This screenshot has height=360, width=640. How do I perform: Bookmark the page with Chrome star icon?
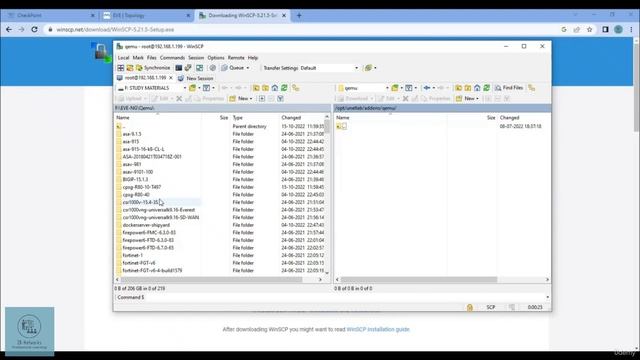coord(589,29)
